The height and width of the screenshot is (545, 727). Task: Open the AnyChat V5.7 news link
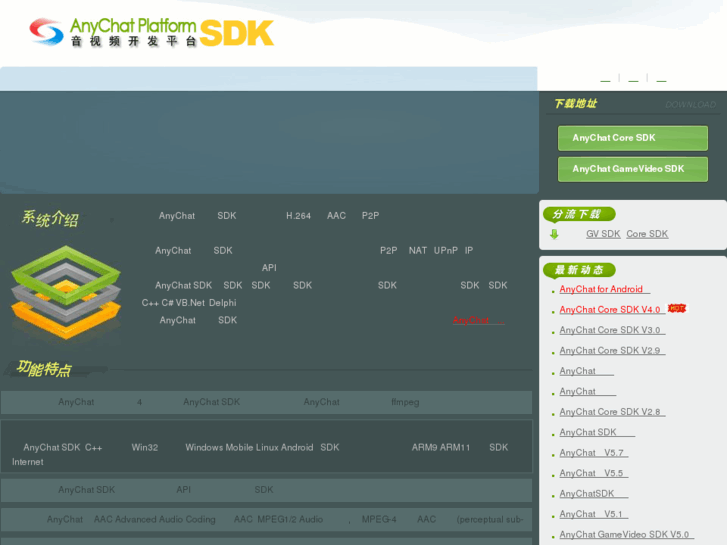click(593, 452)
